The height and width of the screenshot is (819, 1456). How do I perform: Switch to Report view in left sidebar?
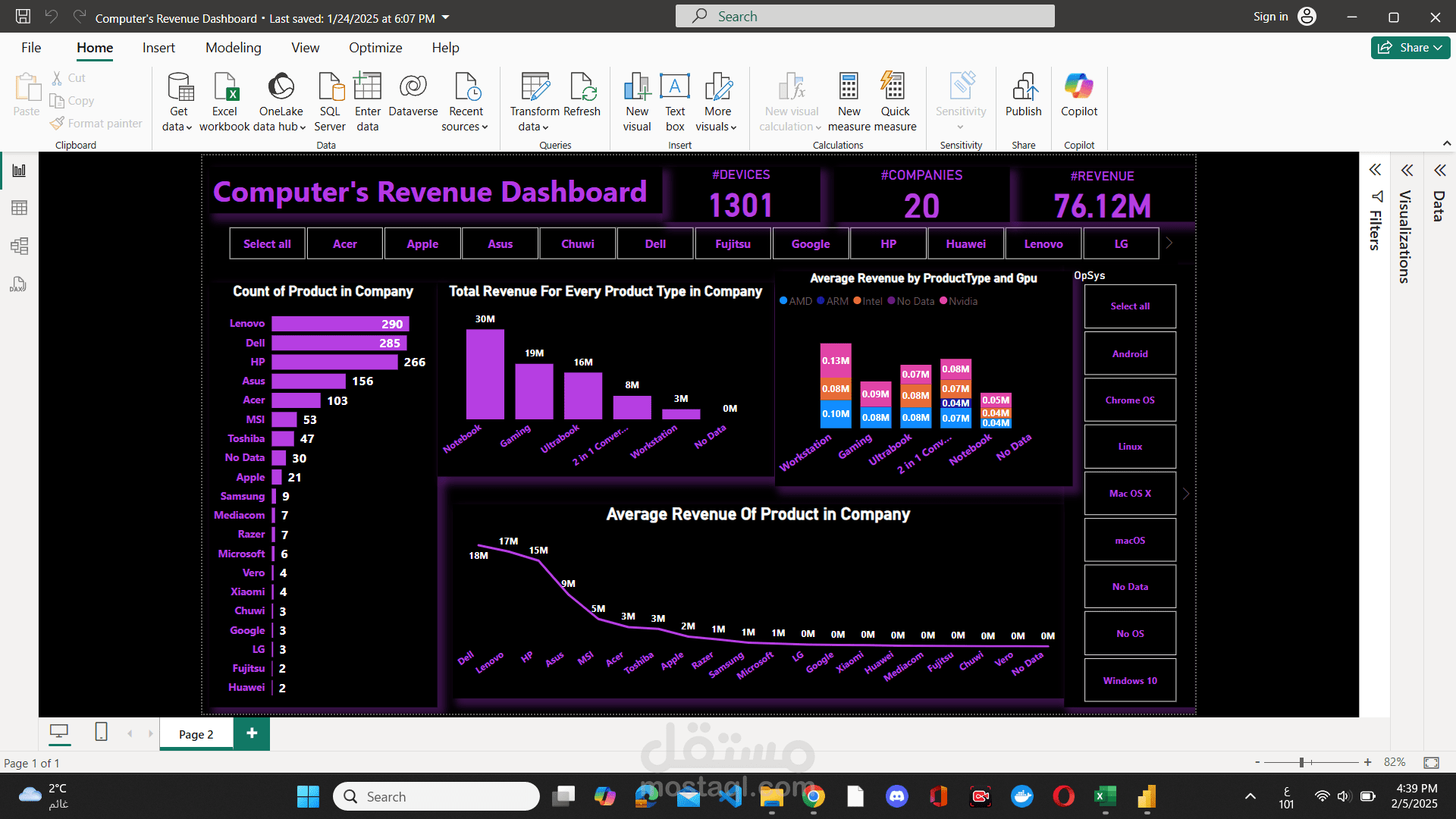19,171
